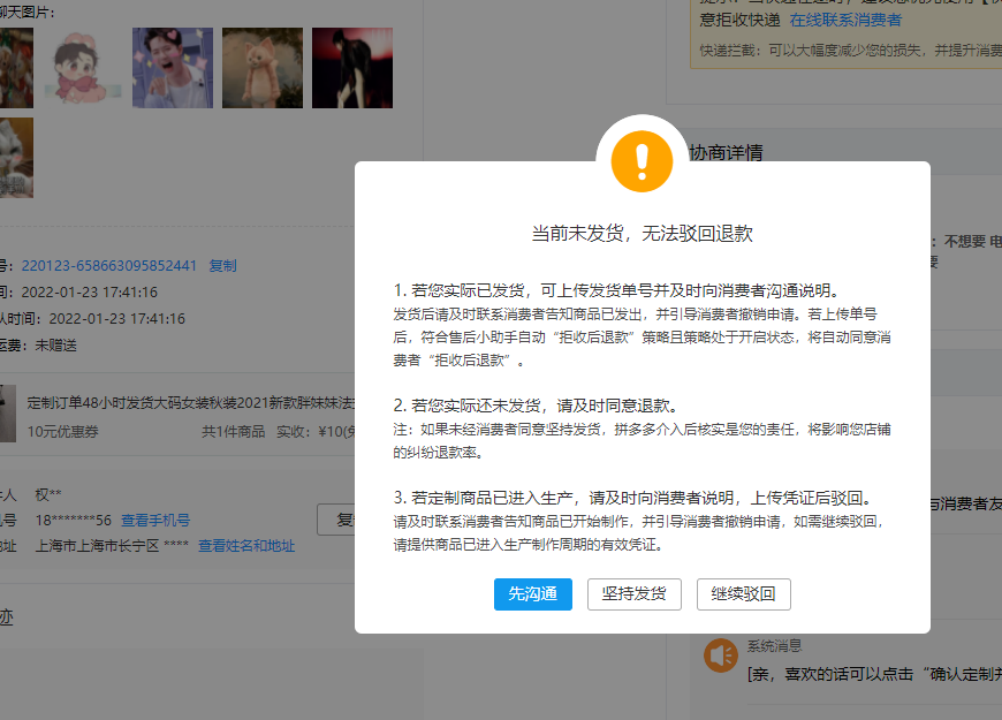
Task: View the orange cat mascot chat image
Action: tap(262, 68)
